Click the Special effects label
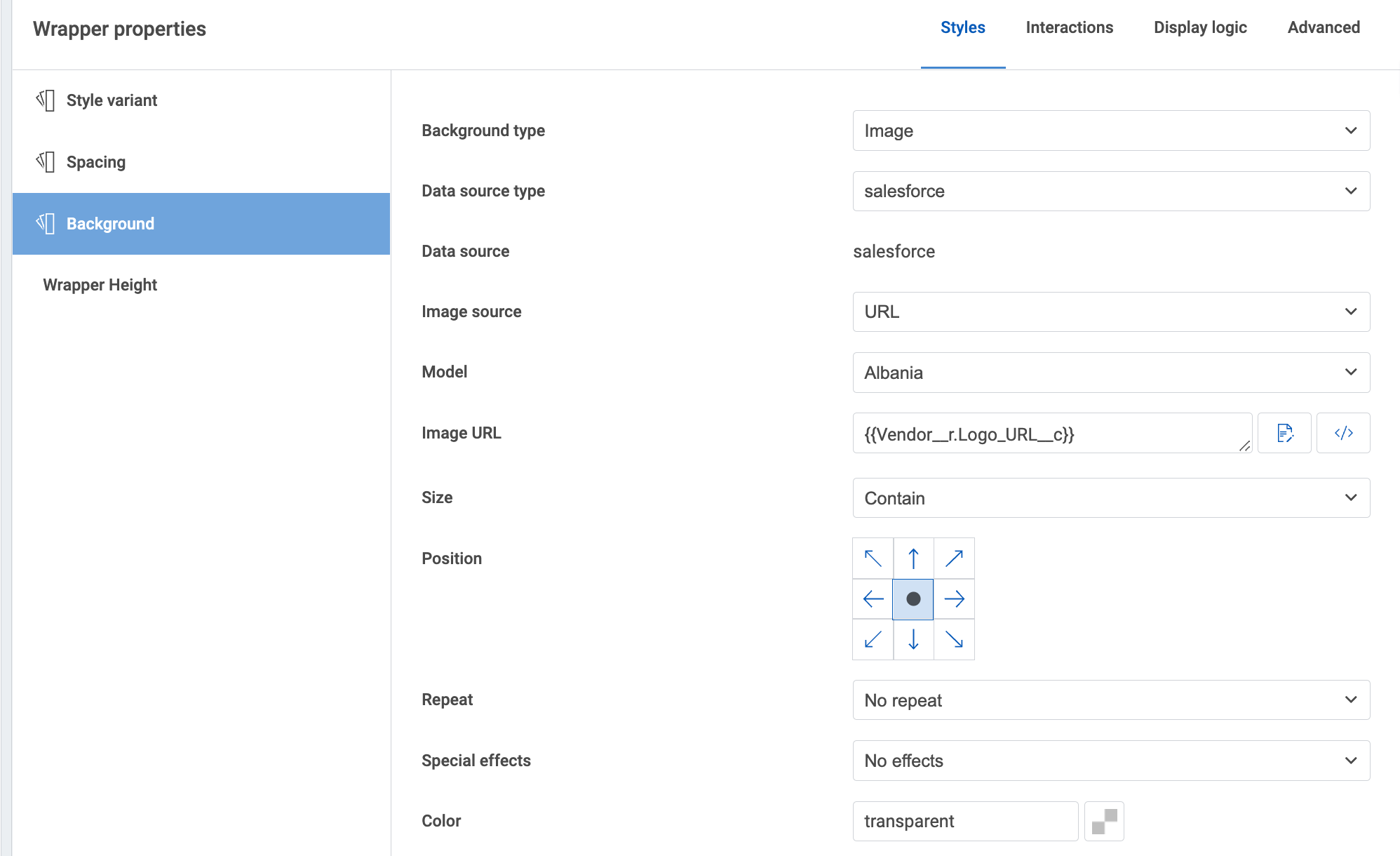 [476, 761]
